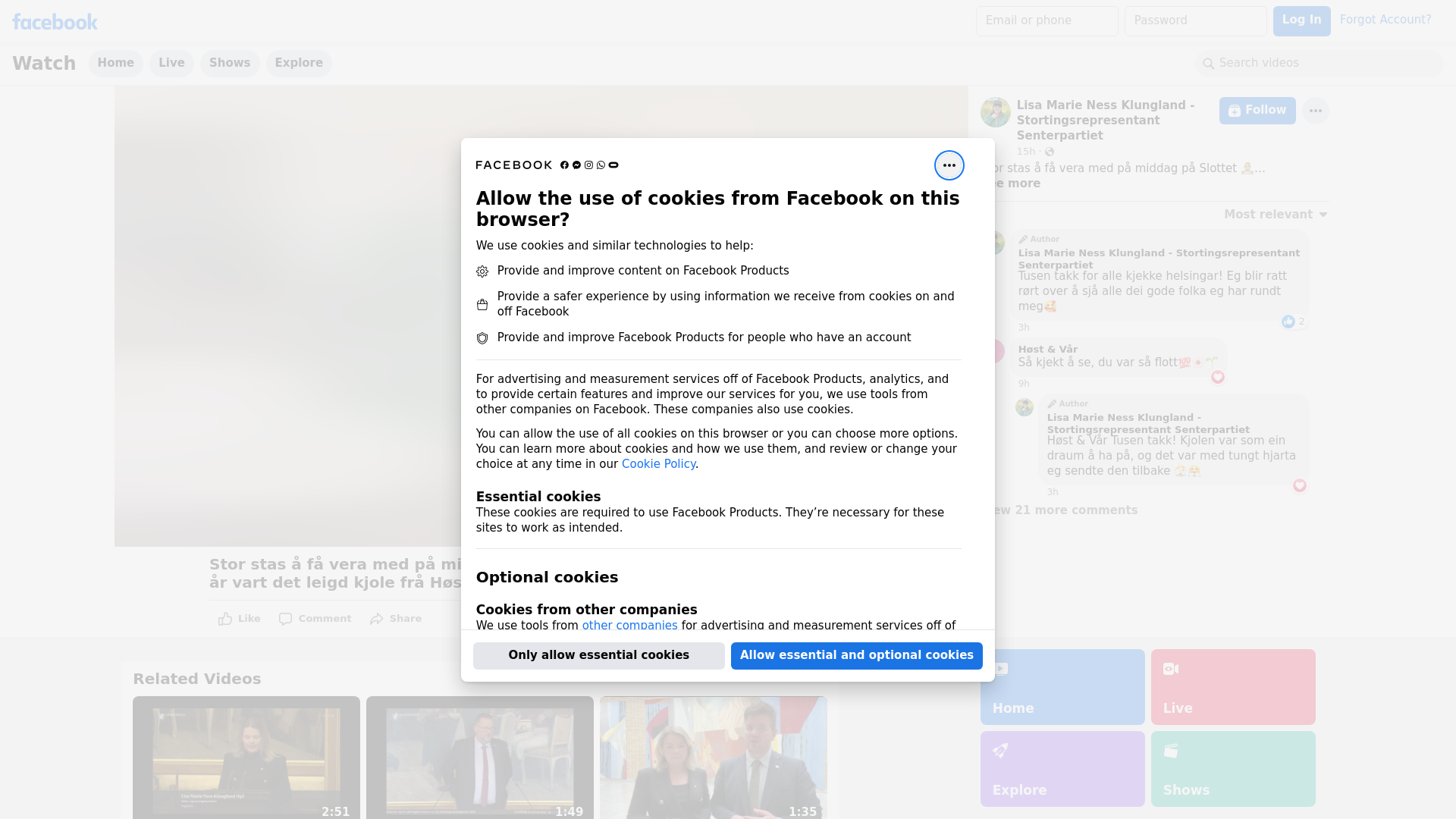Click the Live tile camera icon

coord(1171,669)
